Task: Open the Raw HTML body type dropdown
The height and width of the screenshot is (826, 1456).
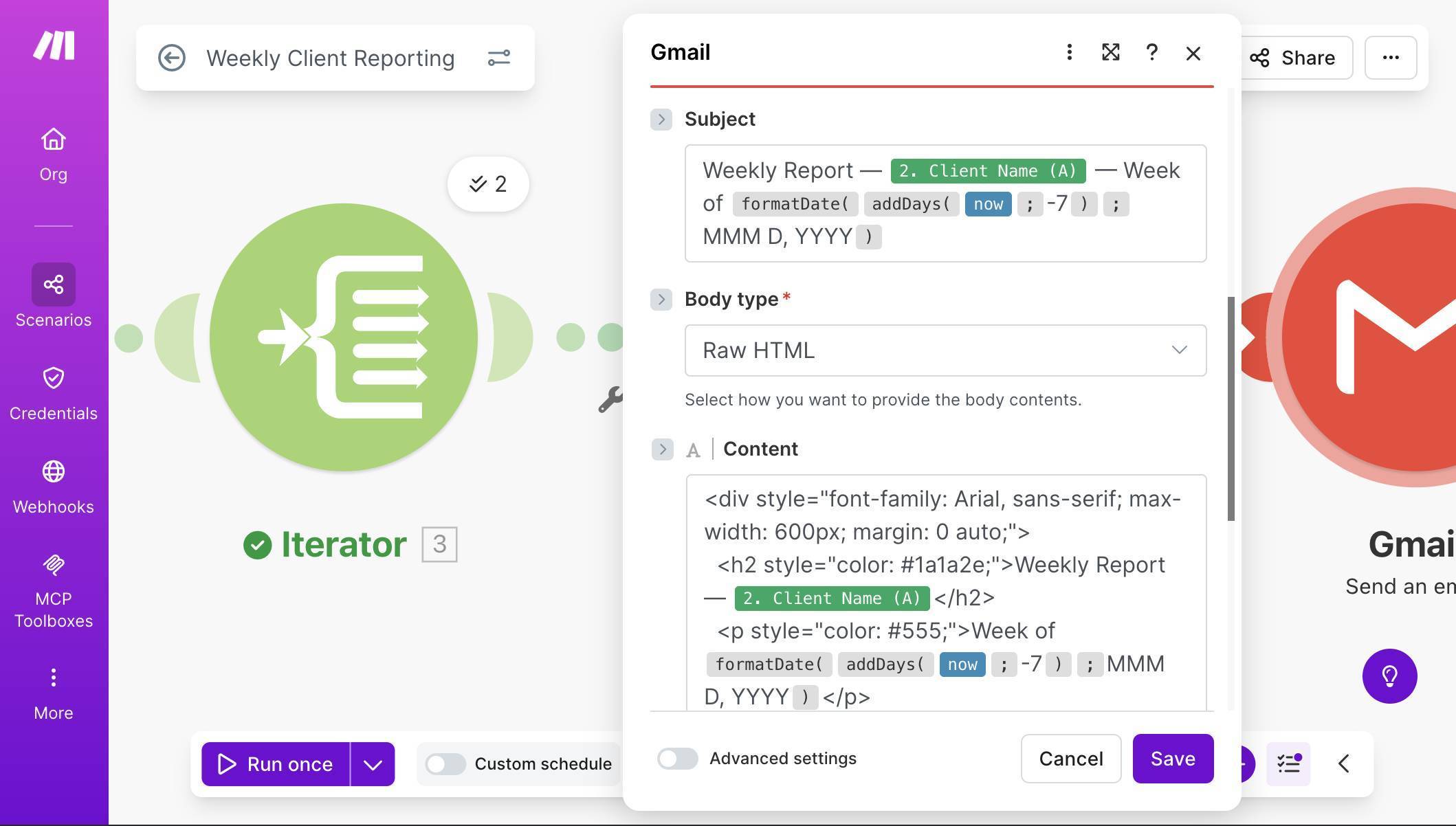Action: point(945,350)
